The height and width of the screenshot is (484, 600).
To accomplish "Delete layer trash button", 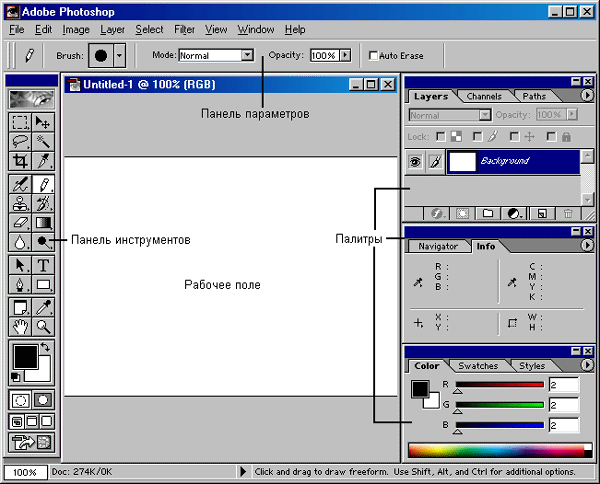I will [568, 213].
